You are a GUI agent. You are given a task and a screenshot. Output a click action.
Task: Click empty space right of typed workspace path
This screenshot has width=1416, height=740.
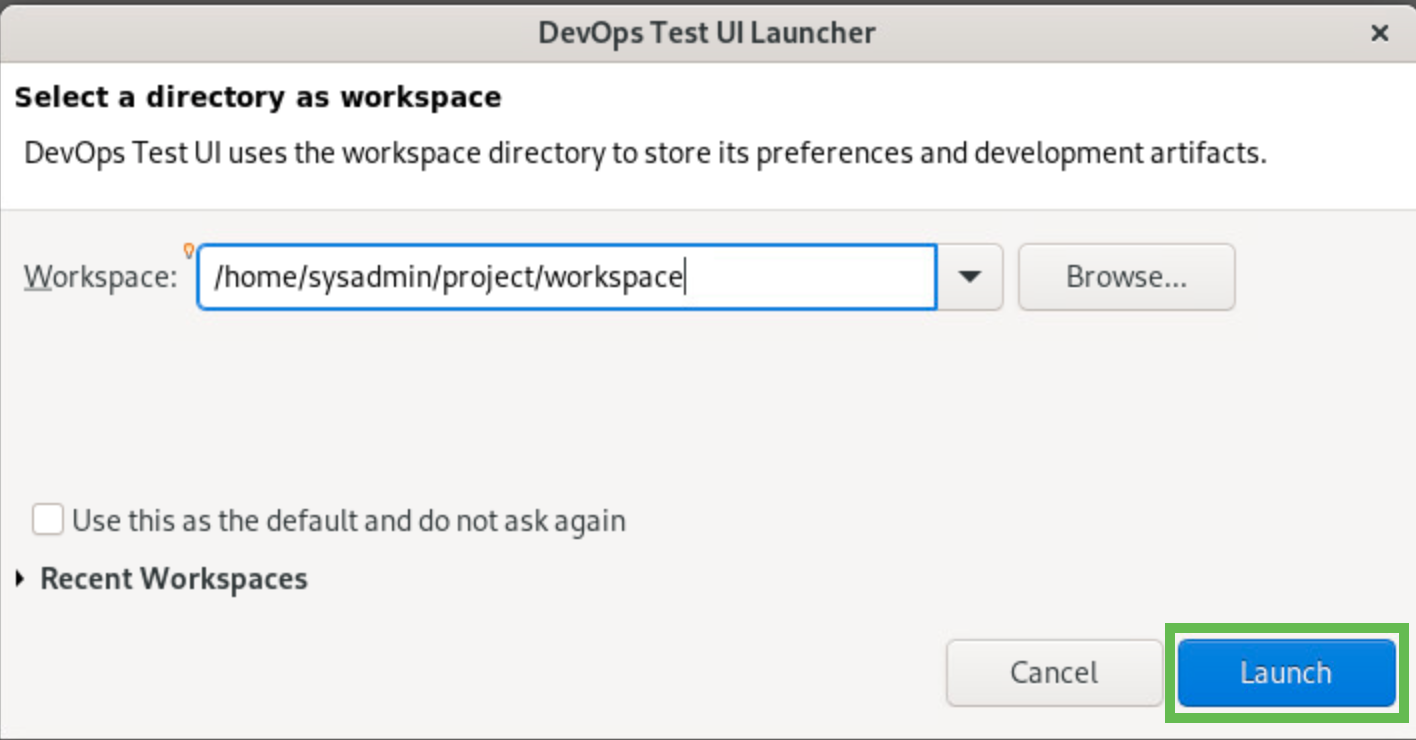[810, 277]
